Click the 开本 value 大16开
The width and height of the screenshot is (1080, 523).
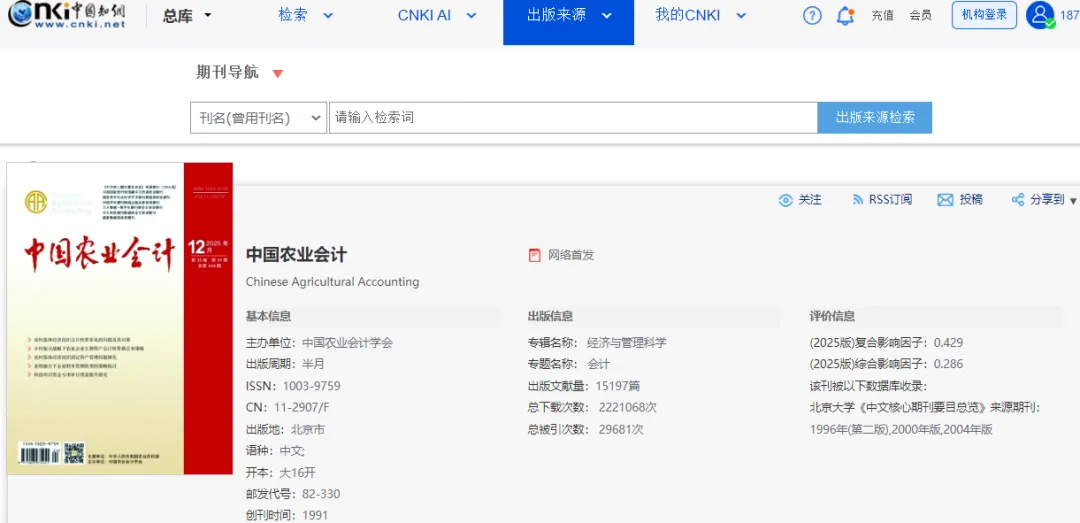click(x=298, y=473)
